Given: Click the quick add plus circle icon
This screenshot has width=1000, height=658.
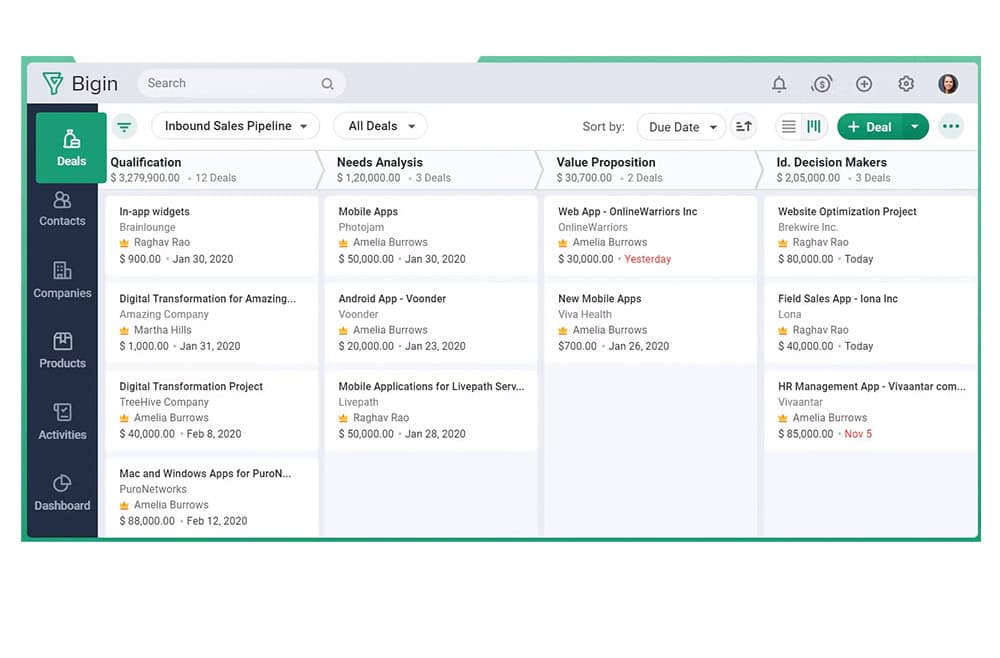Looking at the screenshot, I should click(864, 84).
